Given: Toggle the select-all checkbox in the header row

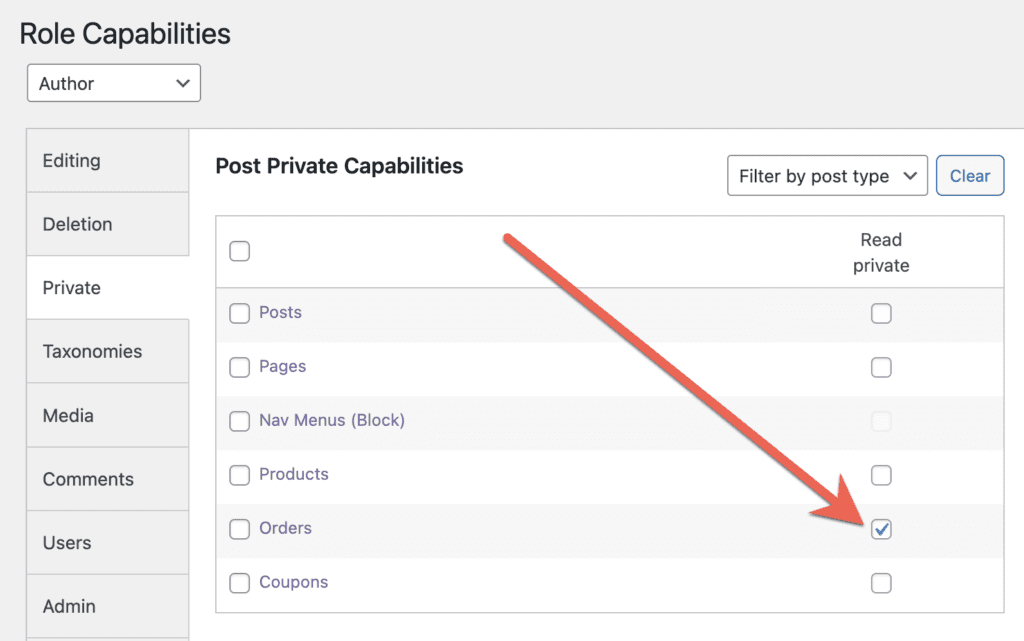Looking at the screenshot, I should tap(239, 251).
